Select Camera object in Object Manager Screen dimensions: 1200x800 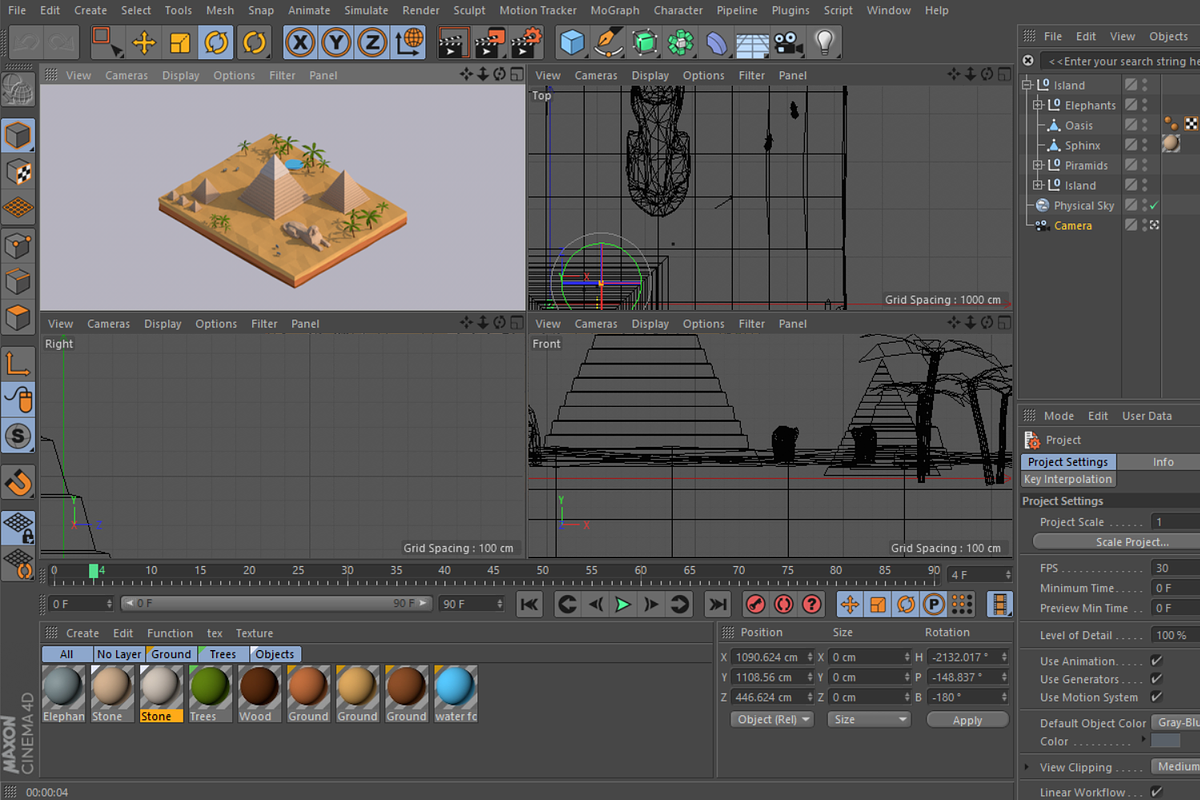coord(1072,225)
